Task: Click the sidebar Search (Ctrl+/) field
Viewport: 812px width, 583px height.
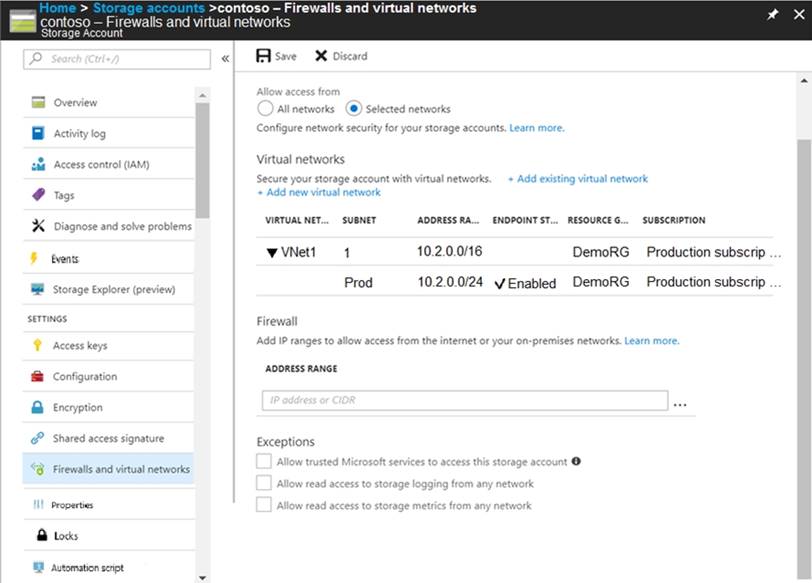Action: (117, 59)
